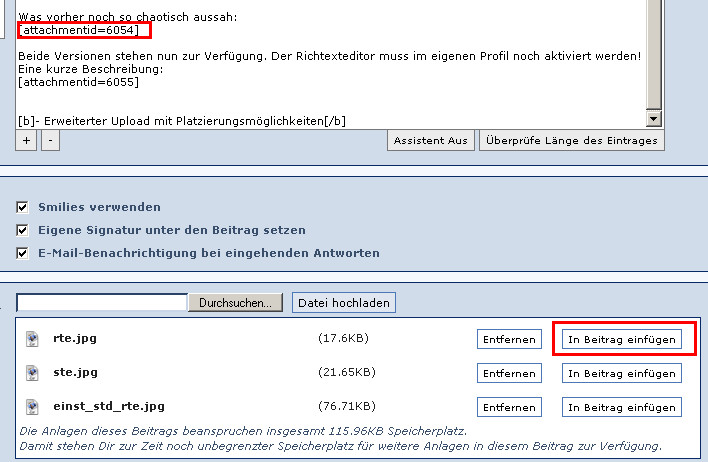Enlarge the text editor with the + button

point(27,140)
